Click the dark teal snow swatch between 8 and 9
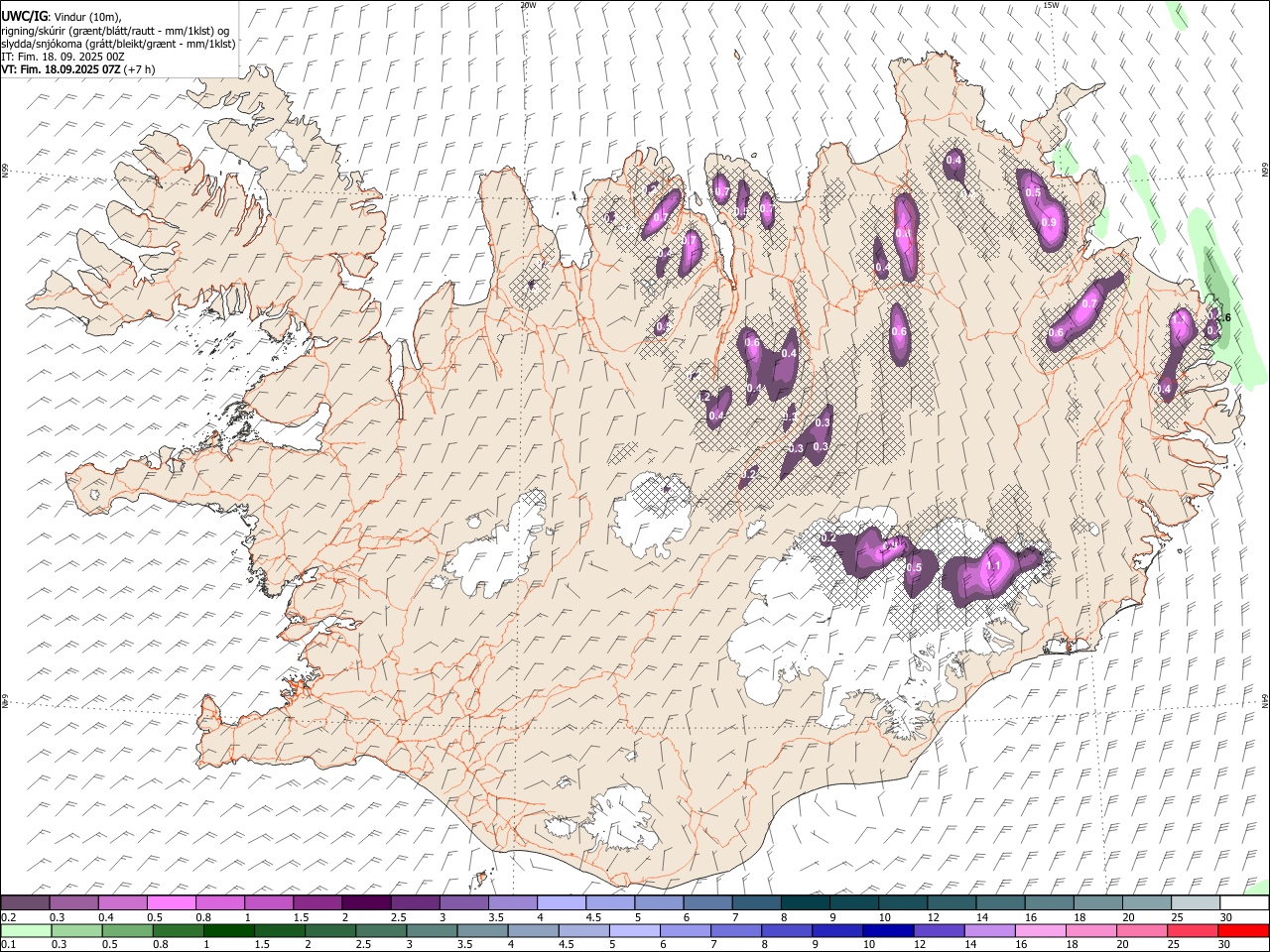 click(x=806, y=902)
